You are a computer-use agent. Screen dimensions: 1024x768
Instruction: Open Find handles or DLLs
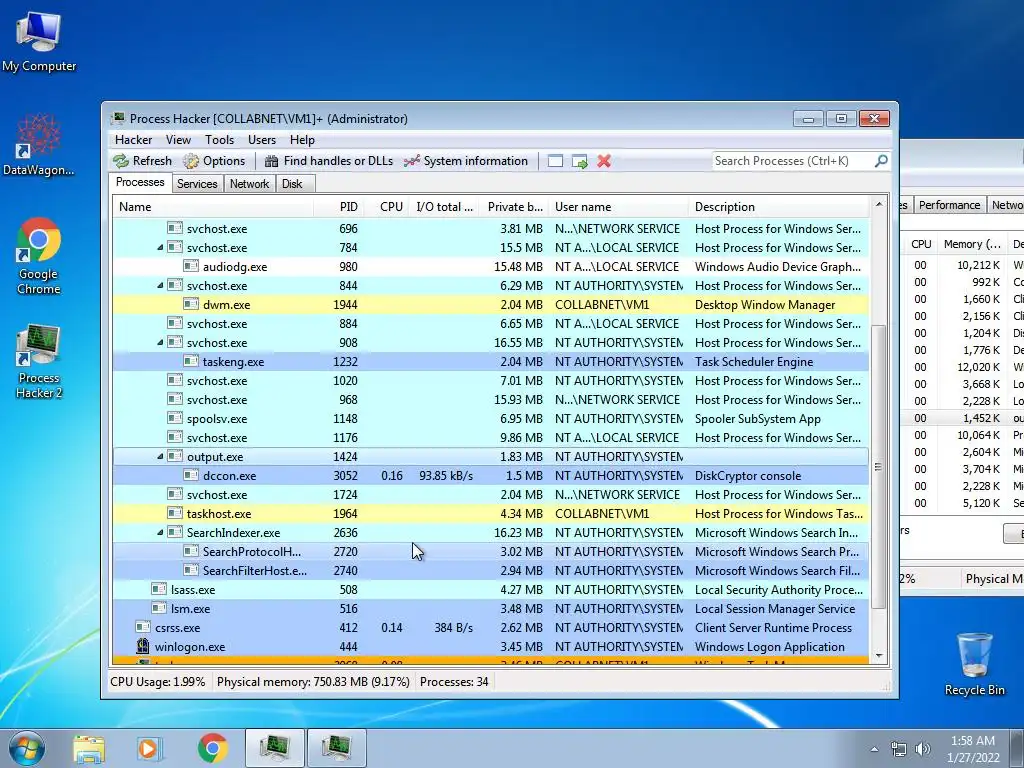coord(328,161)
